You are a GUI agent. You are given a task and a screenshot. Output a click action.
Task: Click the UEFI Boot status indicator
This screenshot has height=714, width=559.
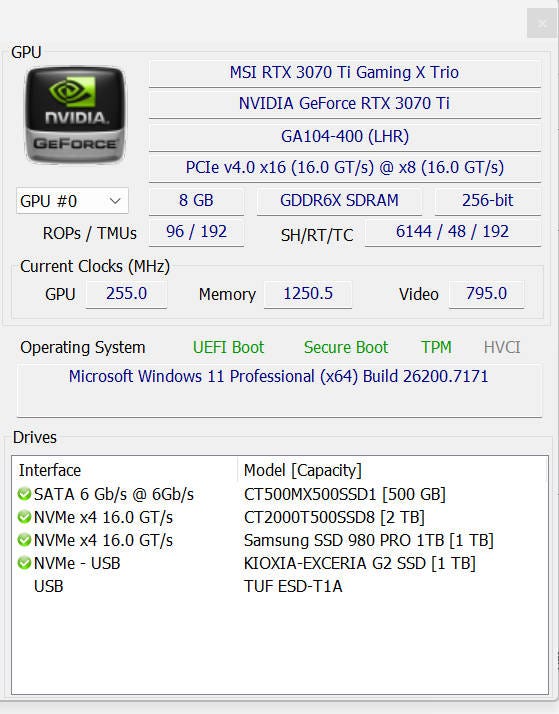point(228,347)
